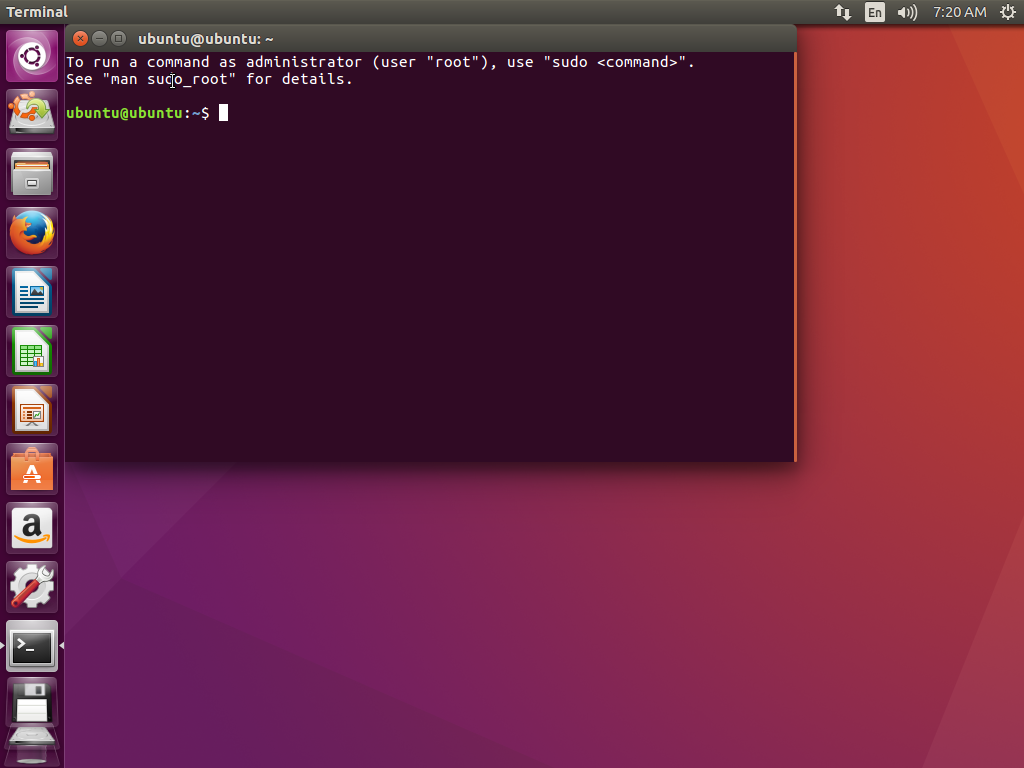Open the Amazon launcher icon
Viewport: 1024px width, 768px height.
[32, 528]
